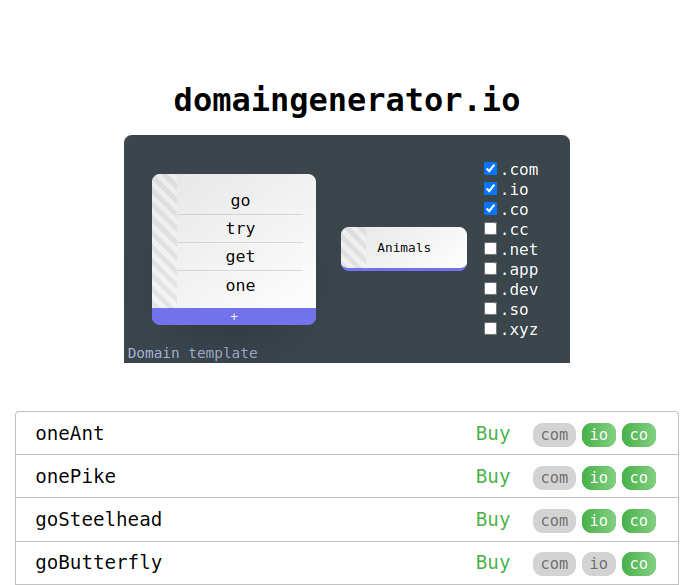Viewport: 699px width, 585px height.
Task: Select the onePike domain name
Action: (76, 477)
